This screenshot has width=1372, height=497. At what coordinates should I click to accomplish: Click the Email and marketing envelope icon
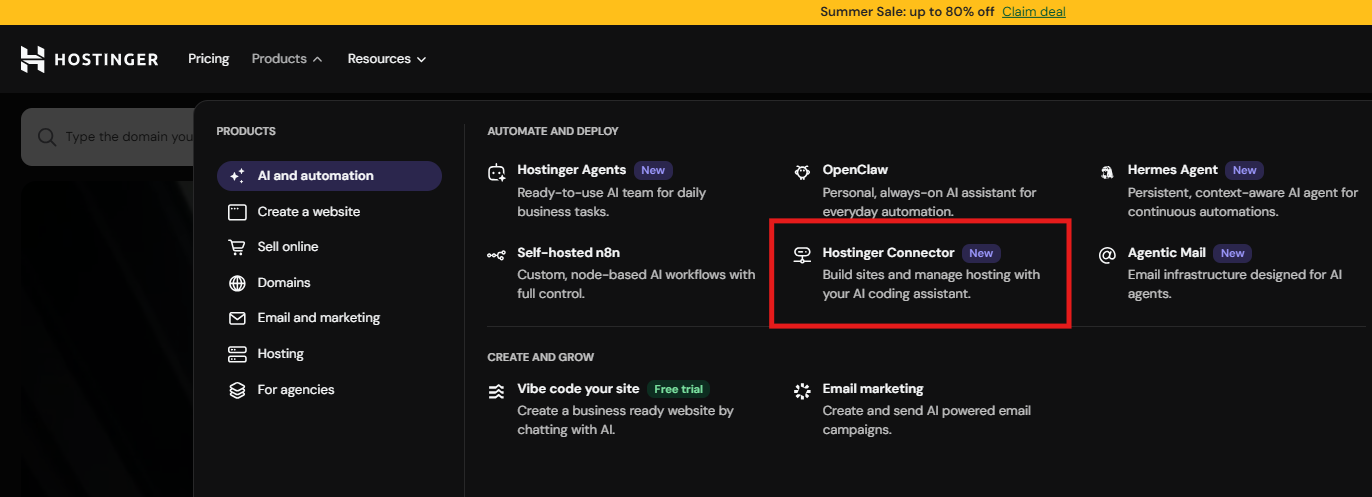[x=237, y=318]
